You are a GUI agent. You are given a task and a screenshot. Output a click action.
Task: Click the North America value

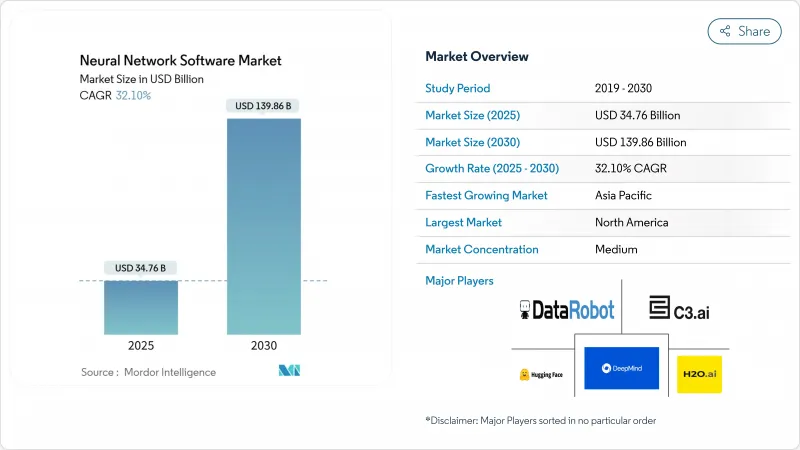pos(631,222)
